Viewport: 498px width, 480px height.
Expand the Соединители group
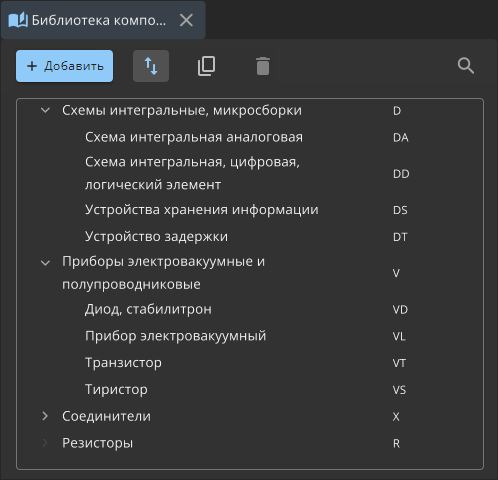coord(45,416)
